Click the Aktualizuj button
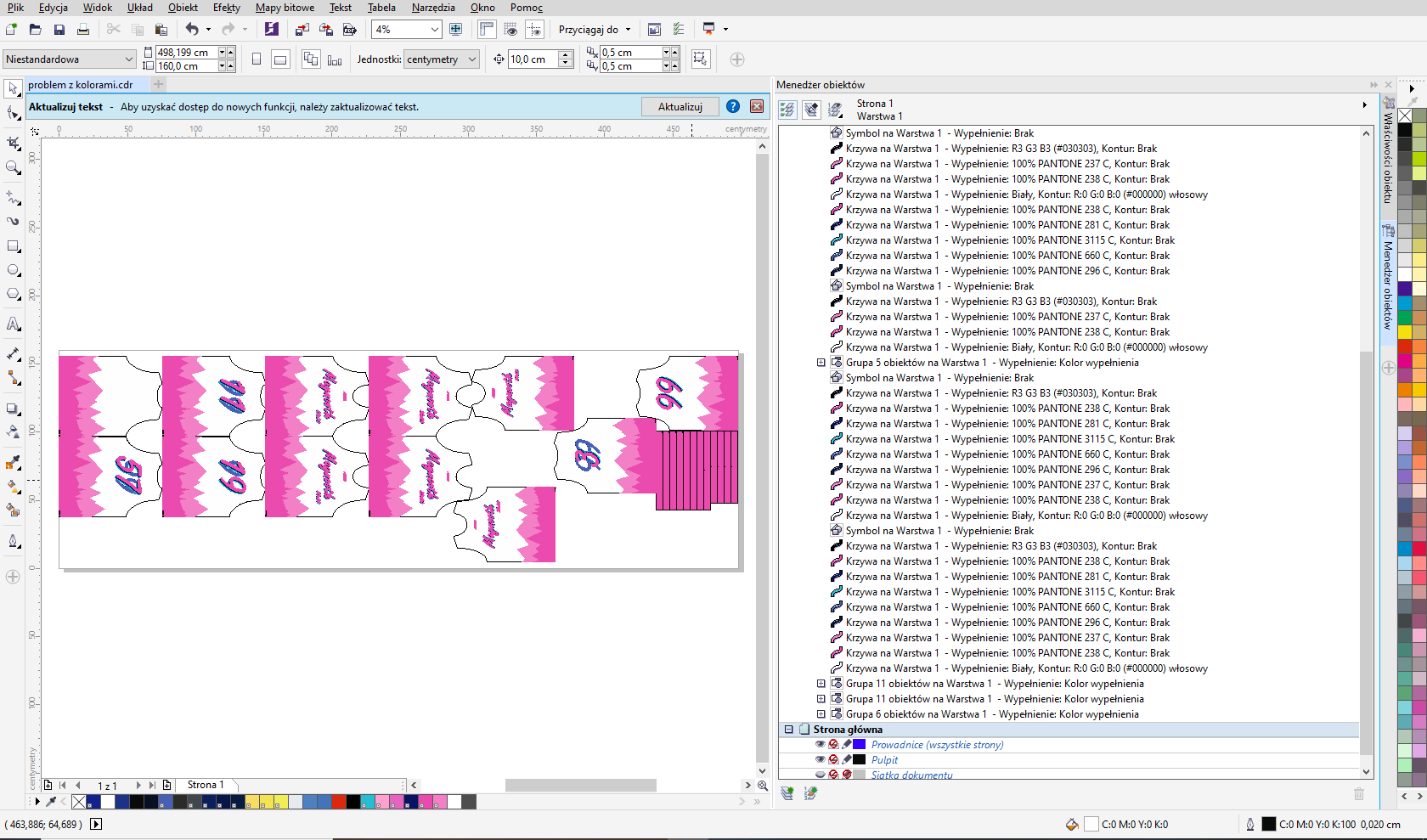The image size is (1427, 840). point(680,107)
